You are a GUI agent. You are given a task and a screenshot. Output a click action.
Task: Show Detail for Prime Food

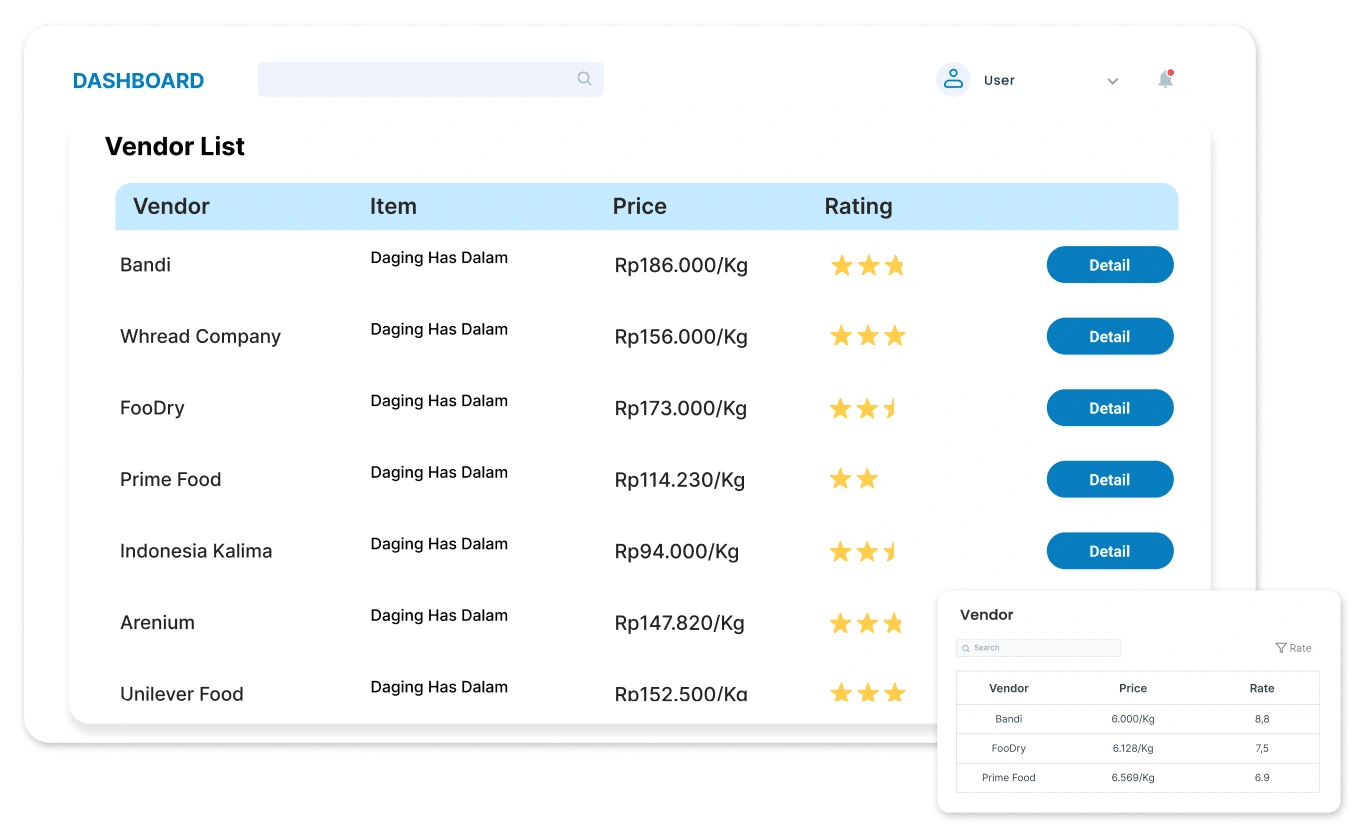1109,479
